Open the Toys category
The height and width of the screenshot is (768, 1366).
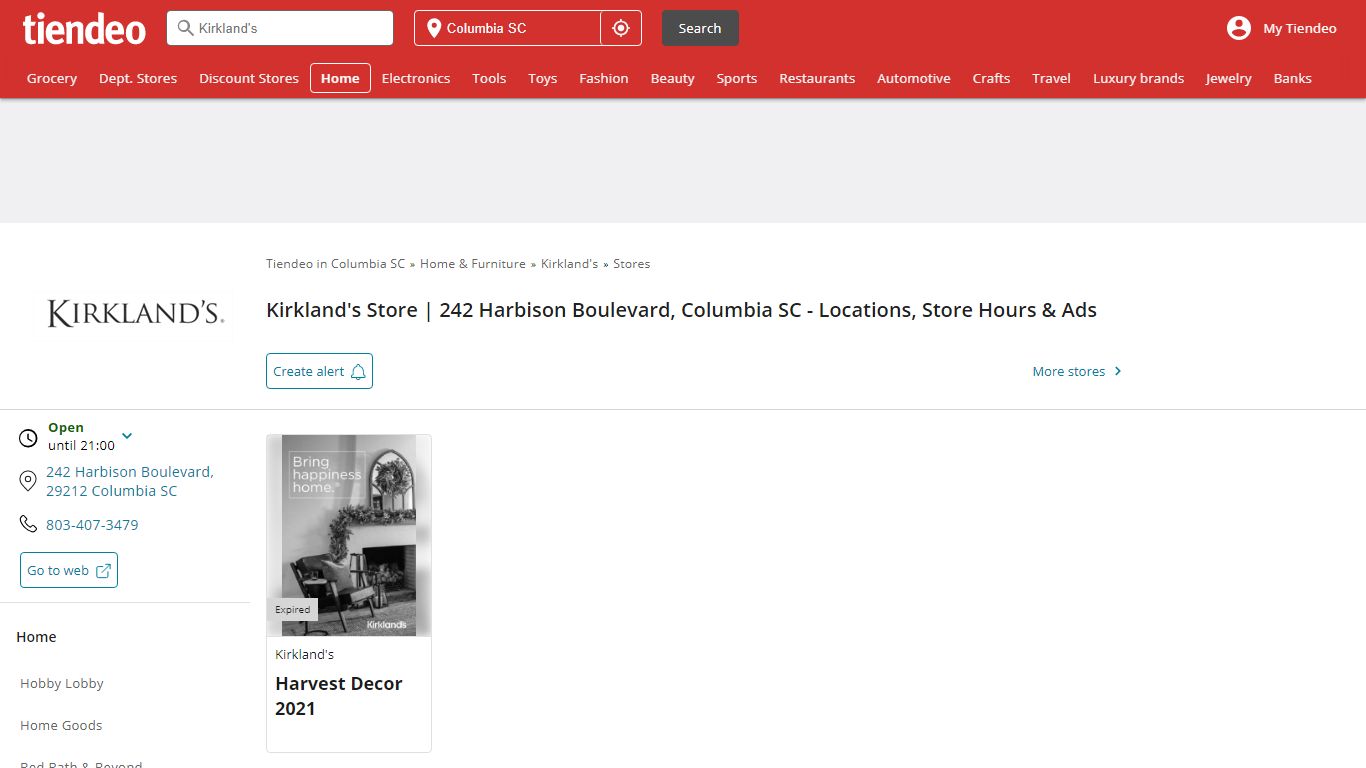tap(543, 78)
